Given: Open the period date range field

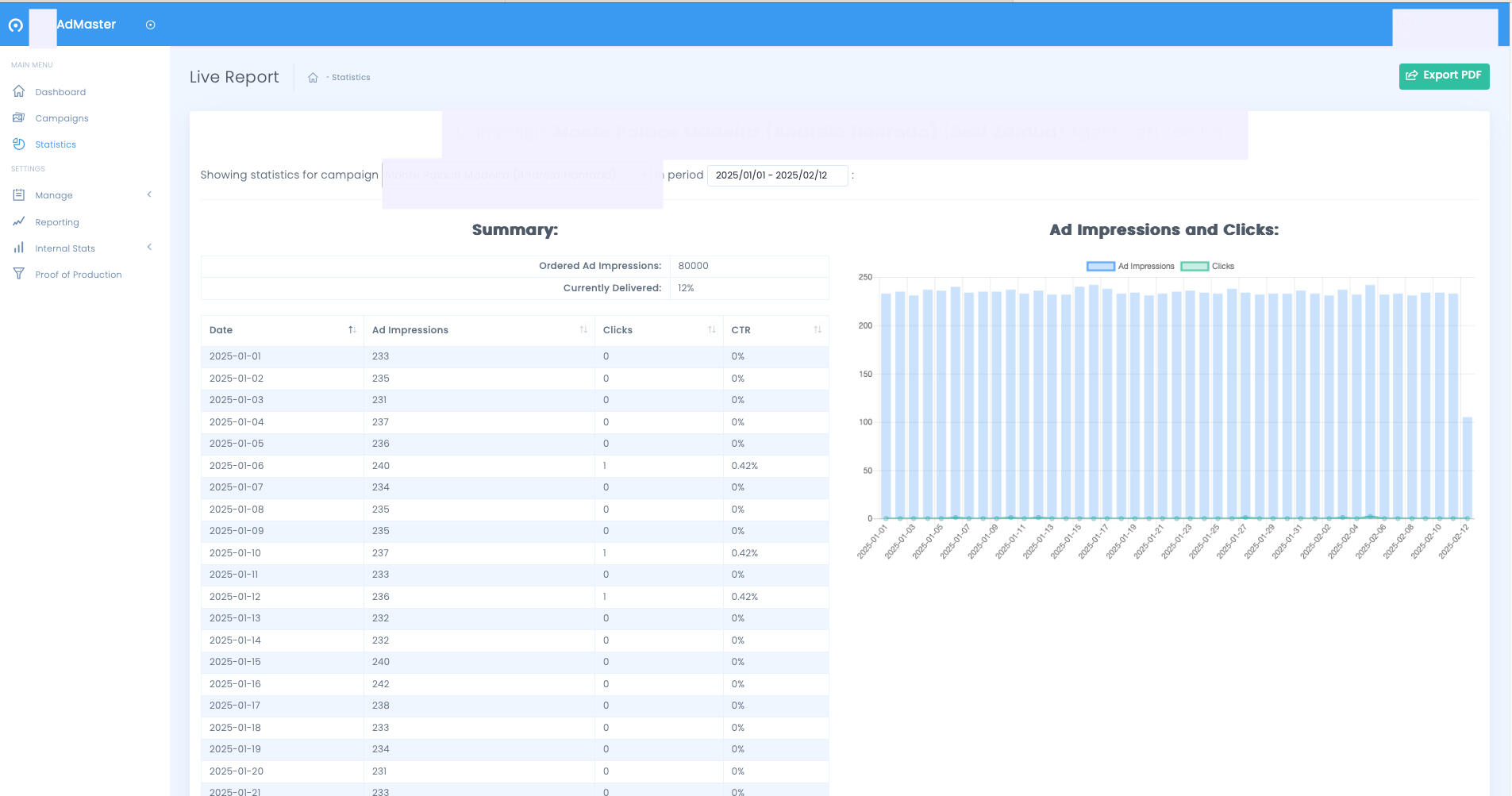Looking at the screenshot, I should [x=776, y=175].
